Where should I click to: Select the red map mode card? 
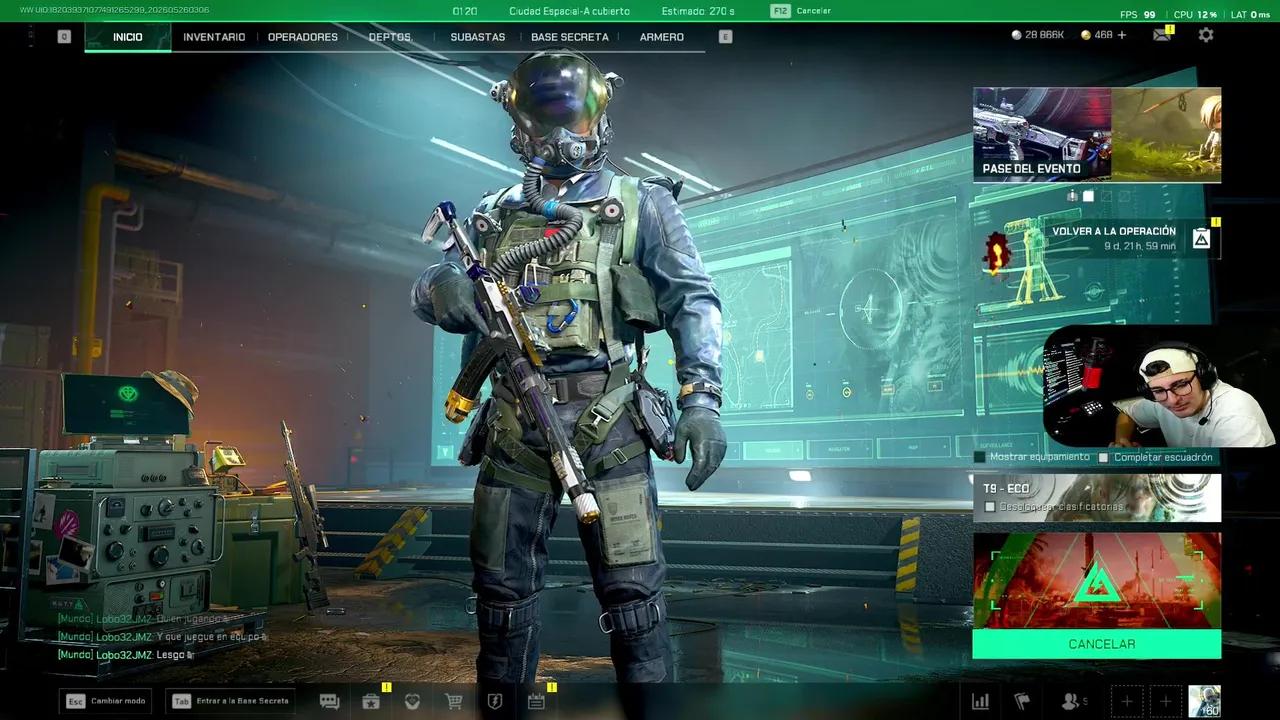tap(1097, 581)
